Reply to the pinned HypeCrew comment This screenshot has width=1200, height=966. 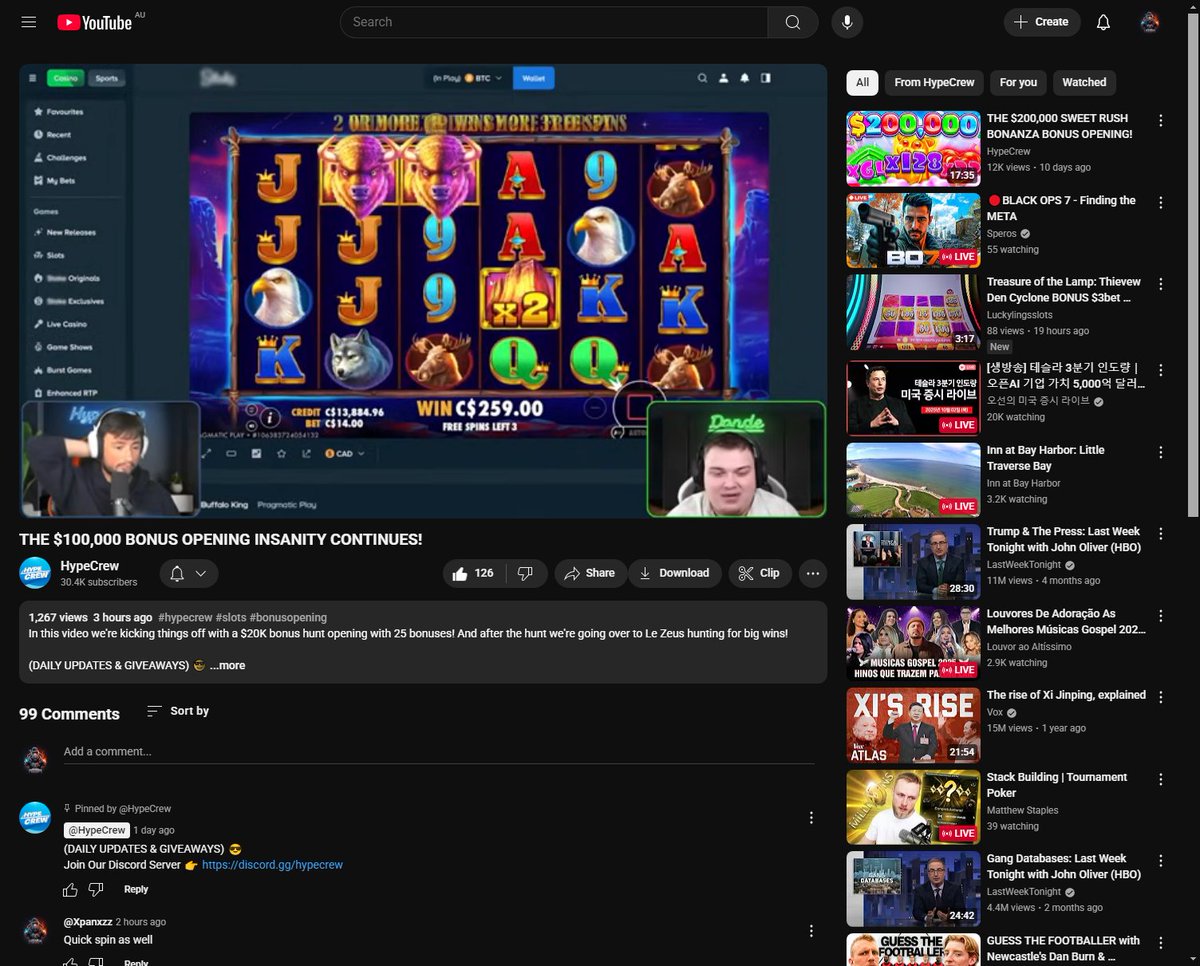(136, 889)
